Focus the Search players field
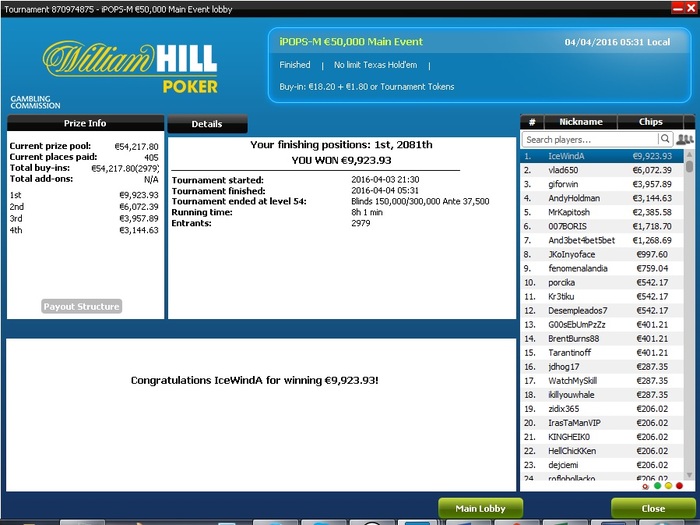Screen dimensions: 700x525 pyautogui.click(x=590, y=139)
